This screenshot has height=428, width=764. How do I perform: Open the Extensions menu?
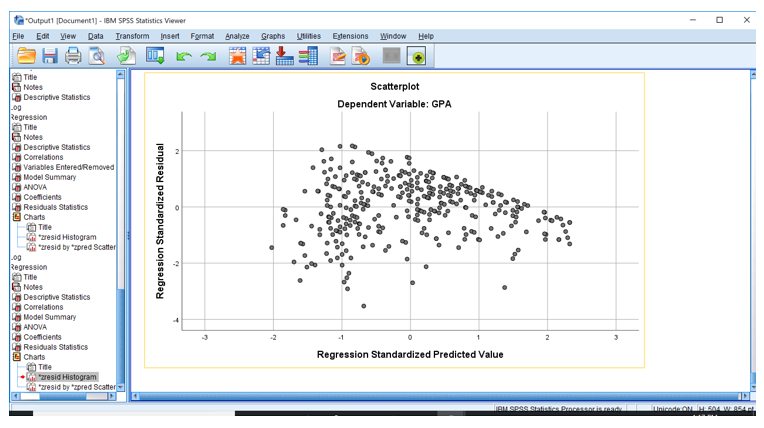(350, 36)
